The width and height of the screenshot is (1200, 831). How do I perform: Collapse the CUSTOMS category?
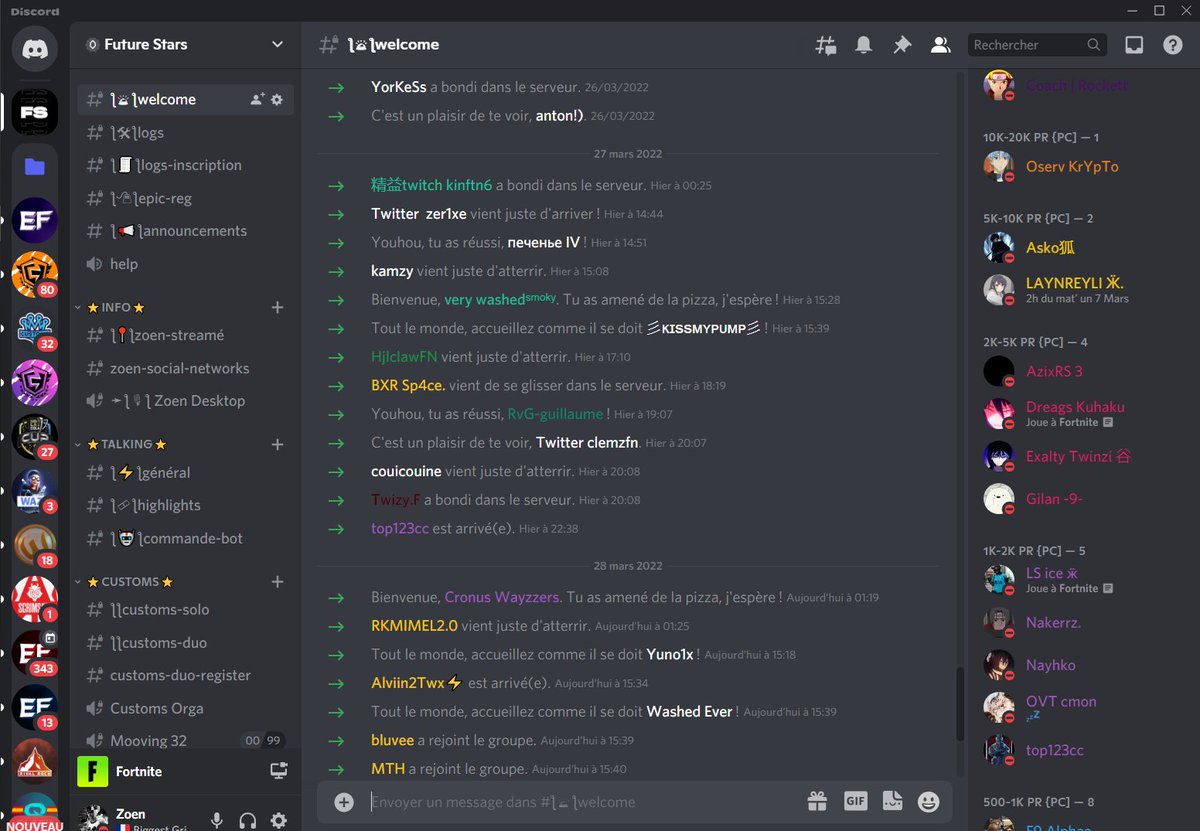(x=118, y=581)
